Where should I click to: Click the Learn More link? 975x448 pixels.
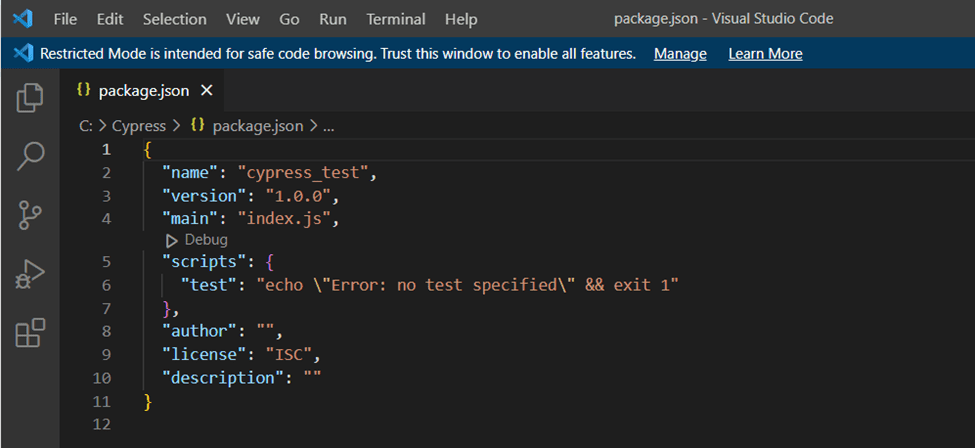pyautogui.click(x=765, y=54)
